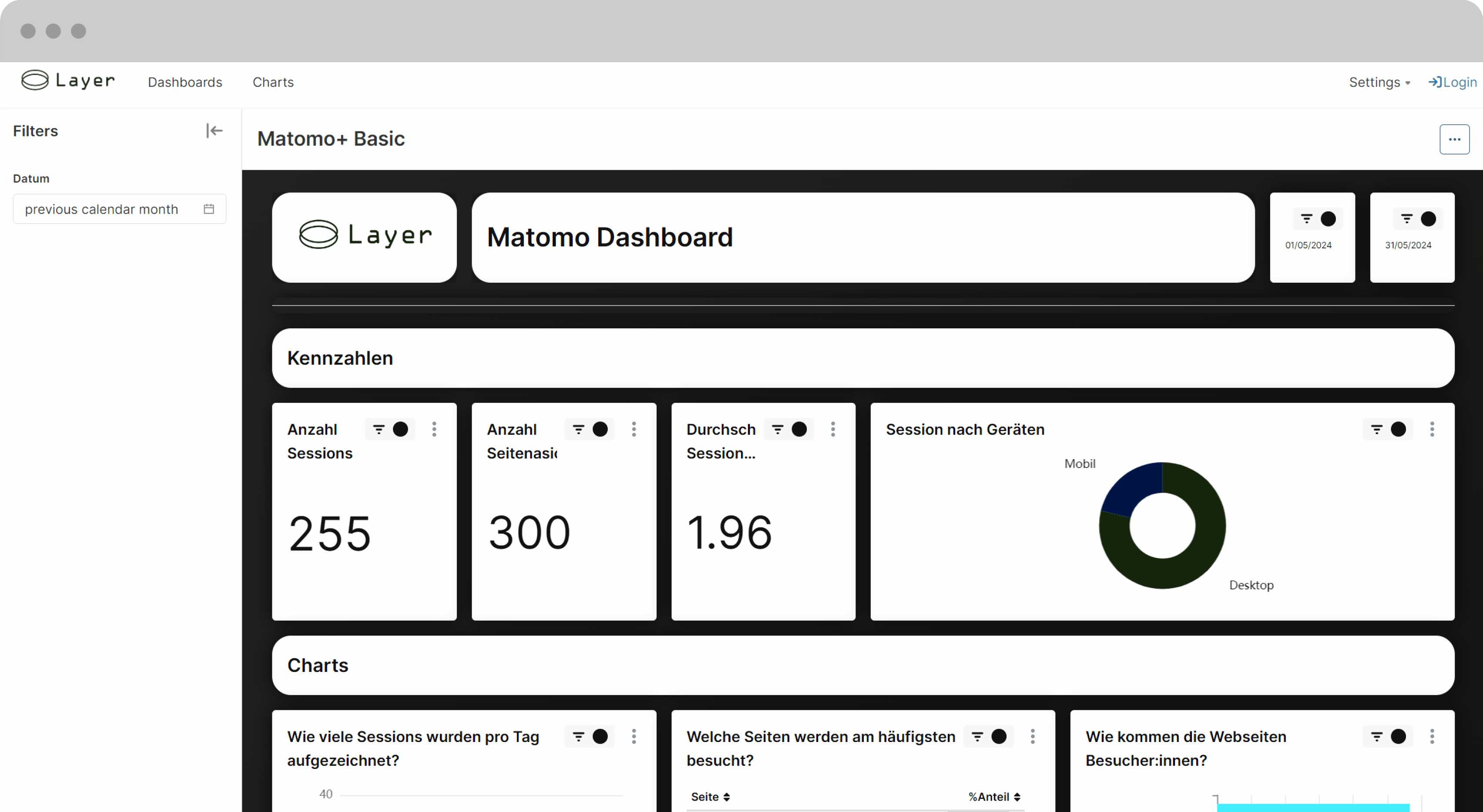
Task: Open kebab menu on the Durchschnittliche Session card
Action: click(x=833, y=429)
